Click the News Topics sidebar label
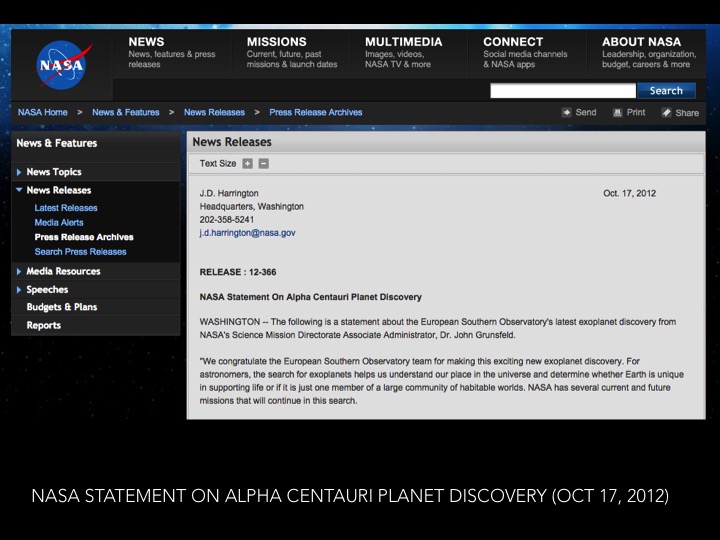This screenshot has height=540, width=720. point(54,172)
